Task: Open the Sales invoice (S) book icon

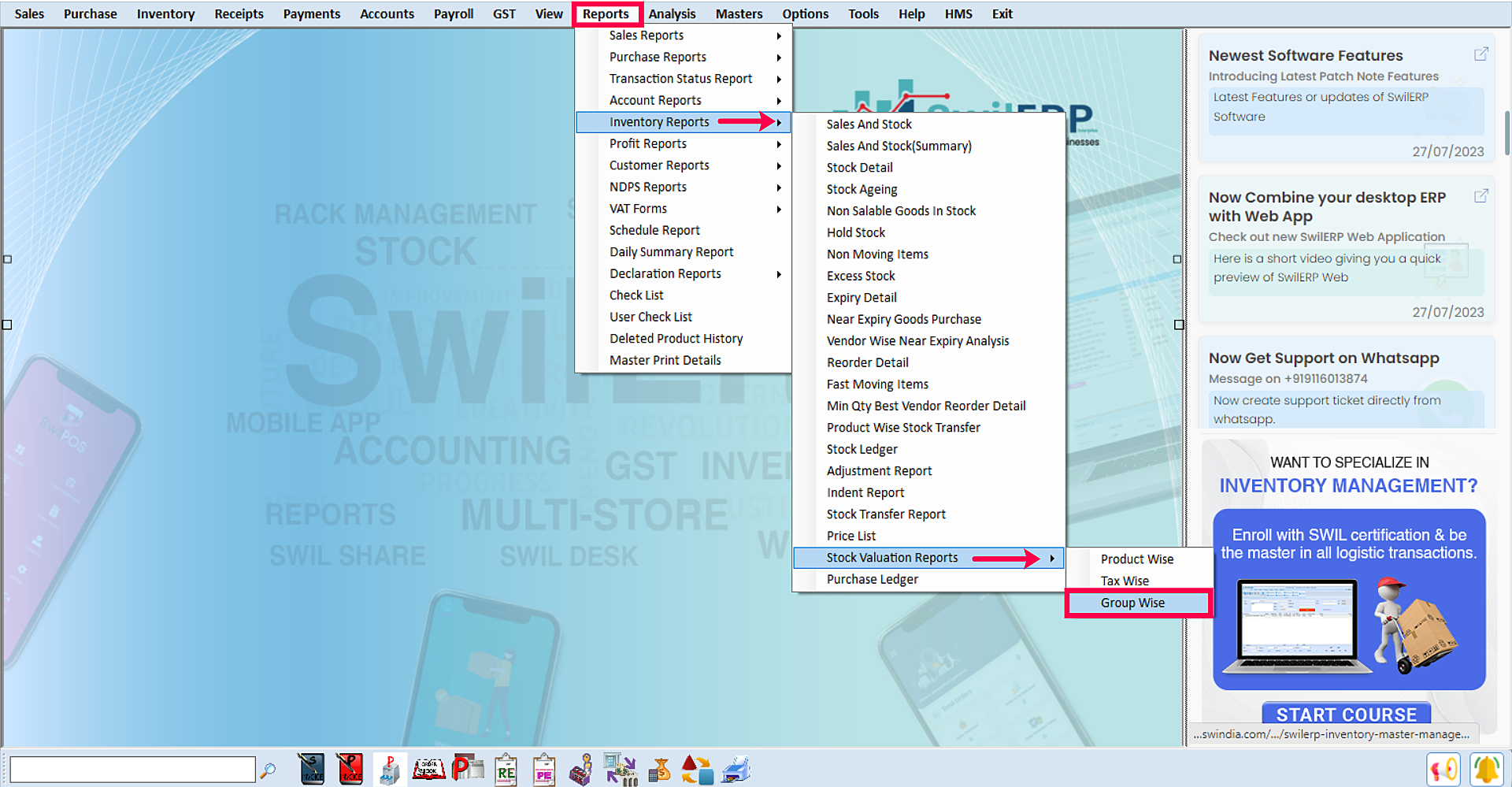Action: click(312, 770)
